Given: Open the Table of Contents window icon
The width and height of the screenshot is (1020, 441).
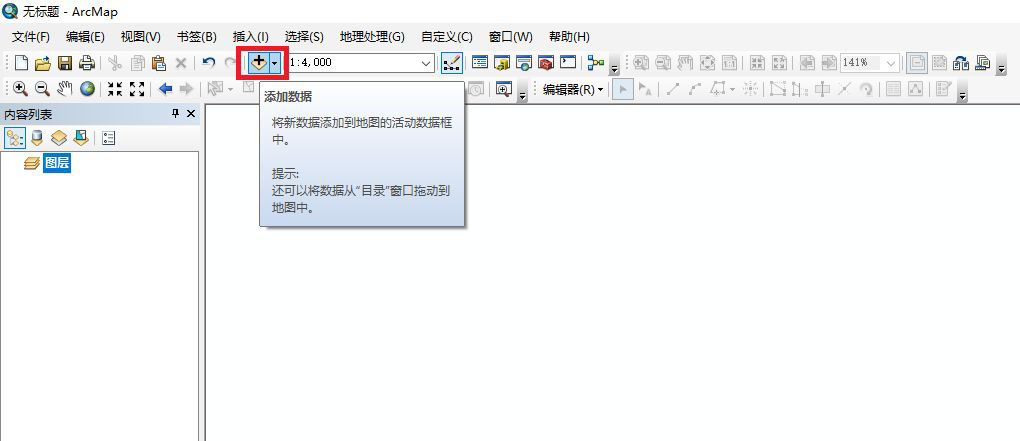Looking at the screenshot, I should point(480,63).
